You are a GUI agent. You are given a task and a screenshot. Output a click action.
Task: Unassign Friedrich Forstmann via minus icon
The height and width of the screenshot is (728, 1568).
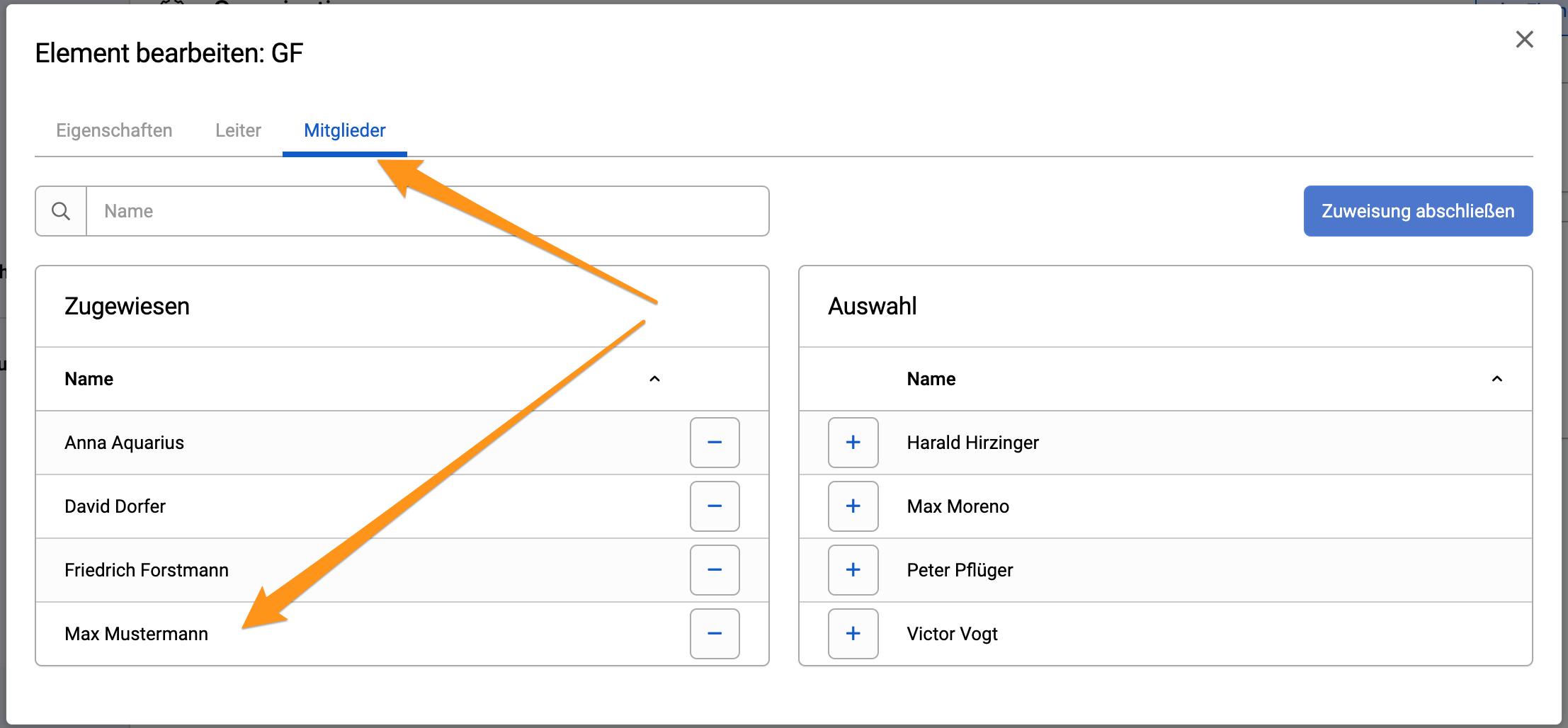coord(715,570)
